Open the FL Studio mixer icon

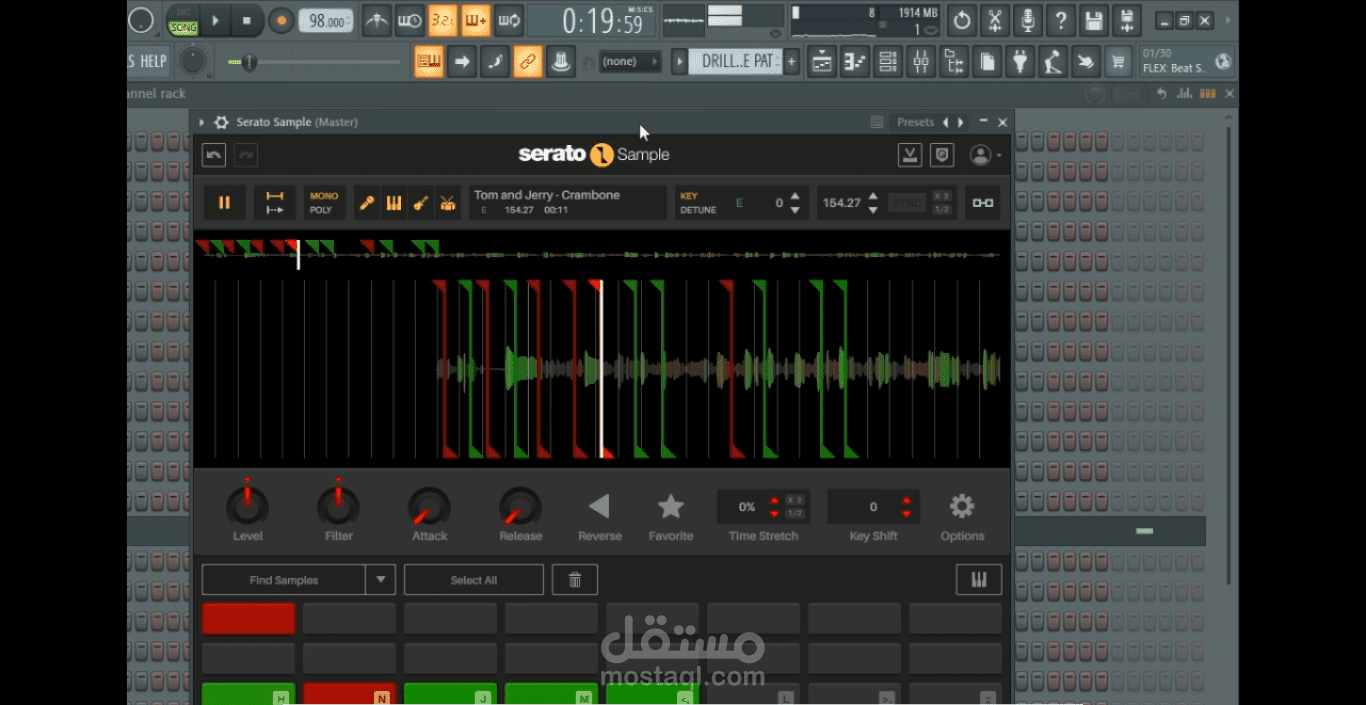[920, 62]
